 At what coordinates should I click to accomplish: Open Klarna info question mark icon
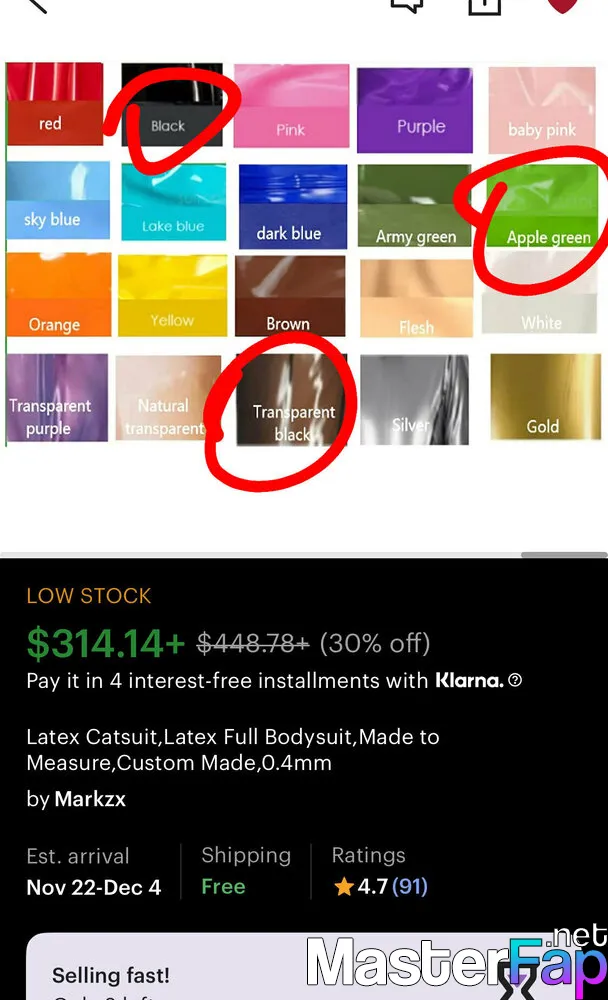[x=515, y=680]
